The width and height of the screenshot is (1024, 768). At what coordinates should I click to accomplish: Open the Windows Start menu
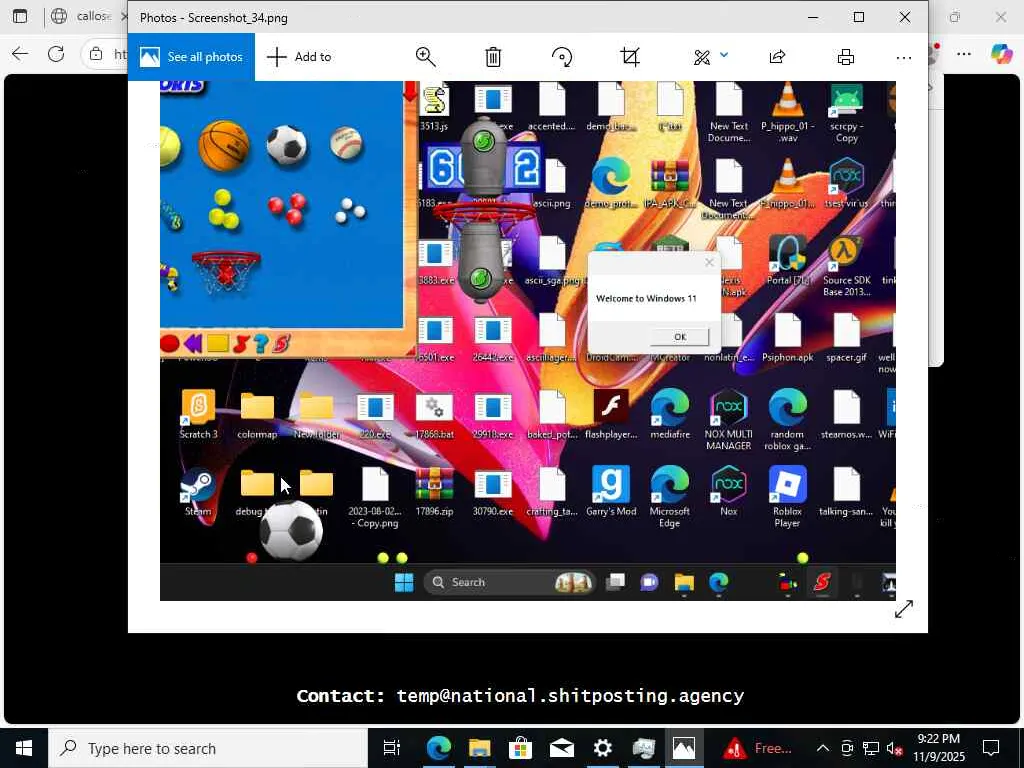tap(24, 748)
